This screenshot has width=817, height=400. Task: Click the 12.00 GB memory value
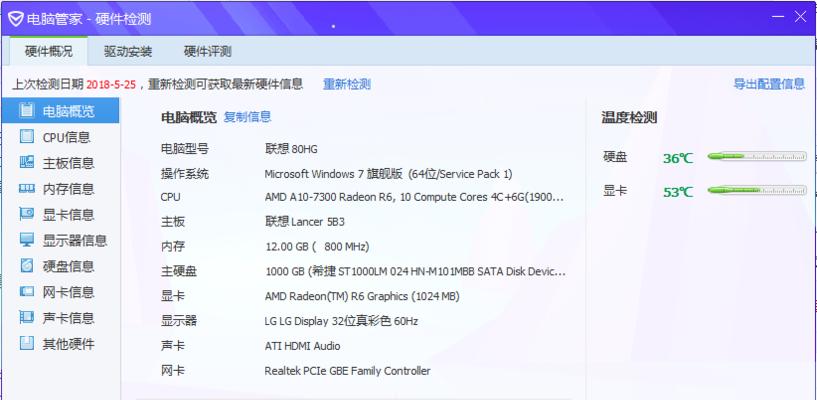click(317, 246)
